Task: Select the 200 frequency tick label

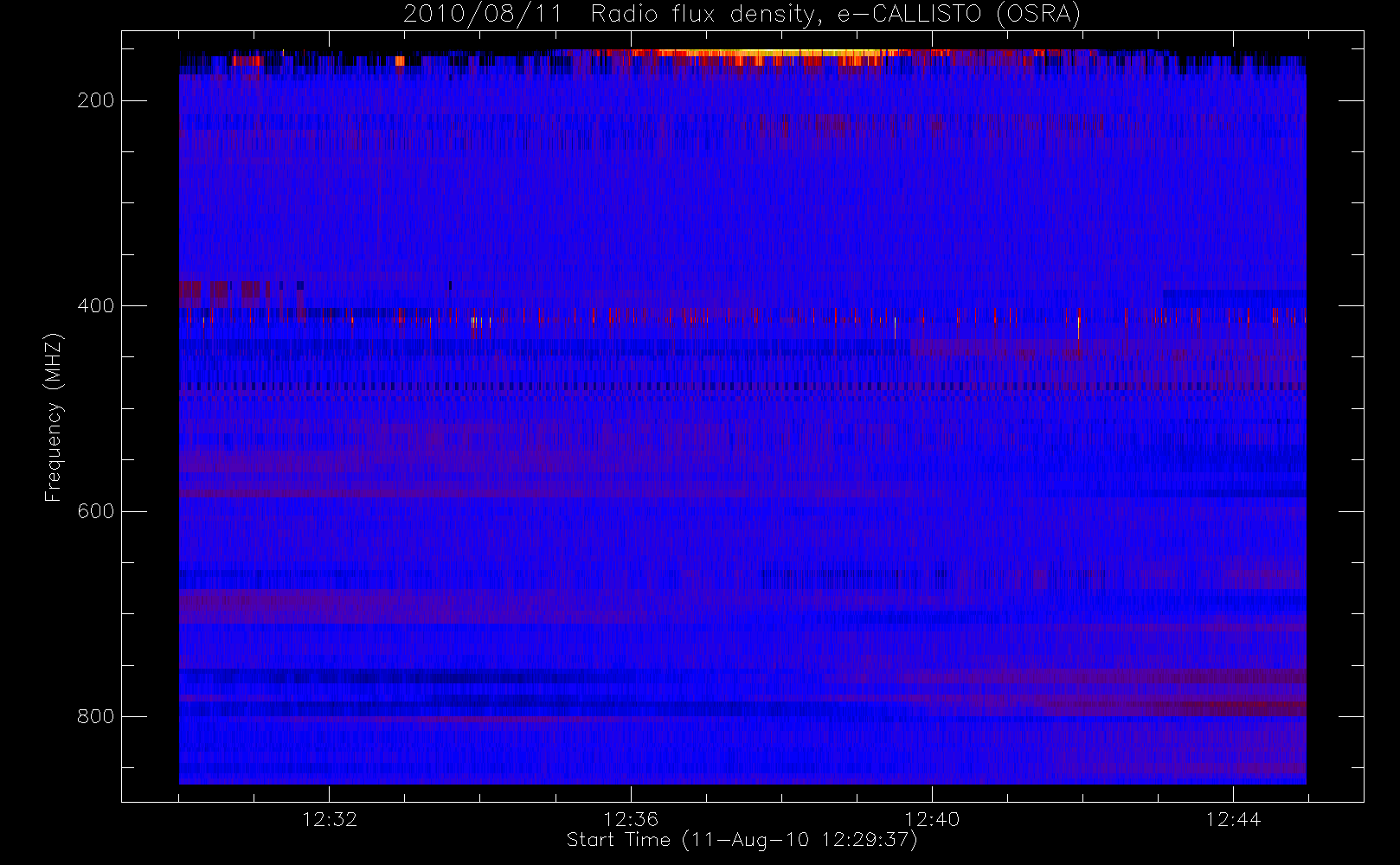Action: tap(95, 100)
